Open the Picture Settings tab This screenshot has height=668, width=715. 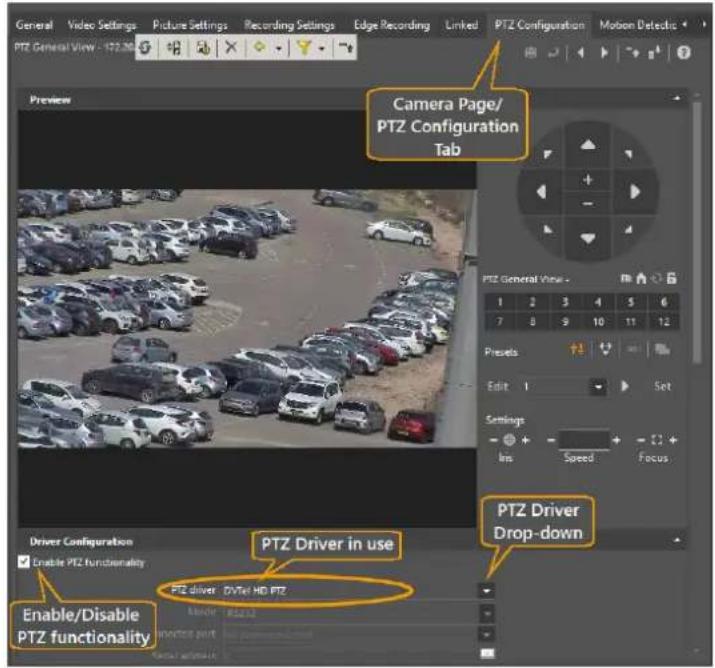[x=190, y=25]
